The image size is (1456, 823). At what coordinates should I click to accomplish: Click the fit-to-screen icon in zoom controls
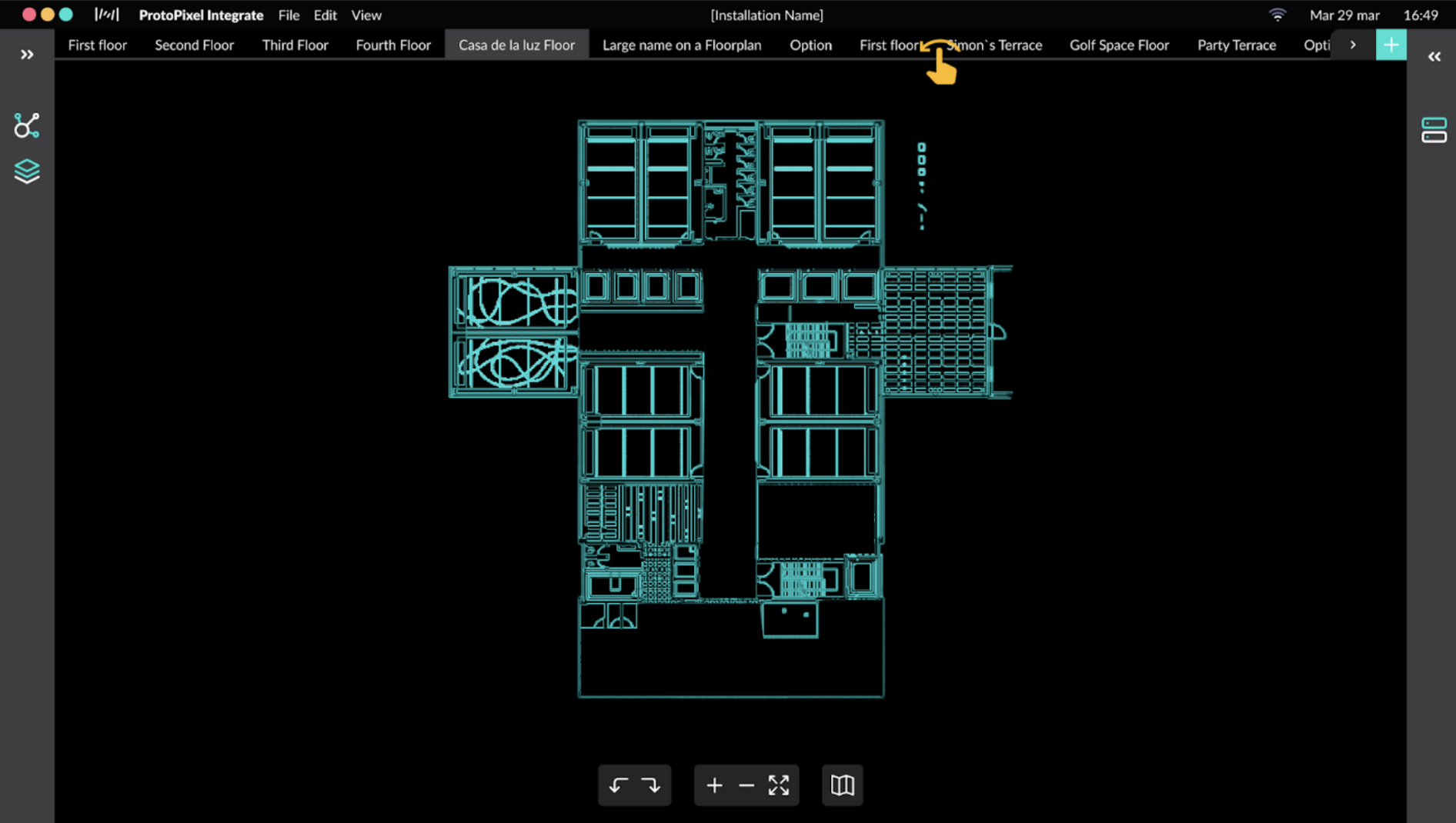778,785
